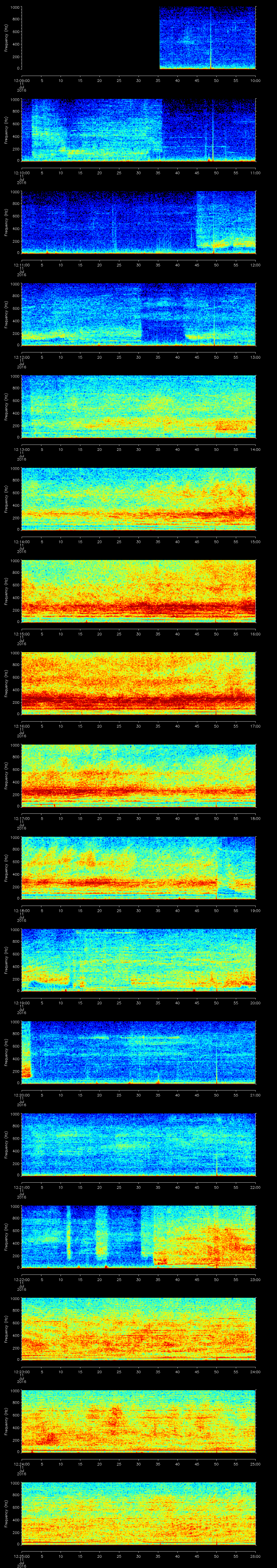Viewport: 277px width, 1568px height.
Task: Select the spectrogram plot beginning at 12:24:00
Action: pos(139,1421)
